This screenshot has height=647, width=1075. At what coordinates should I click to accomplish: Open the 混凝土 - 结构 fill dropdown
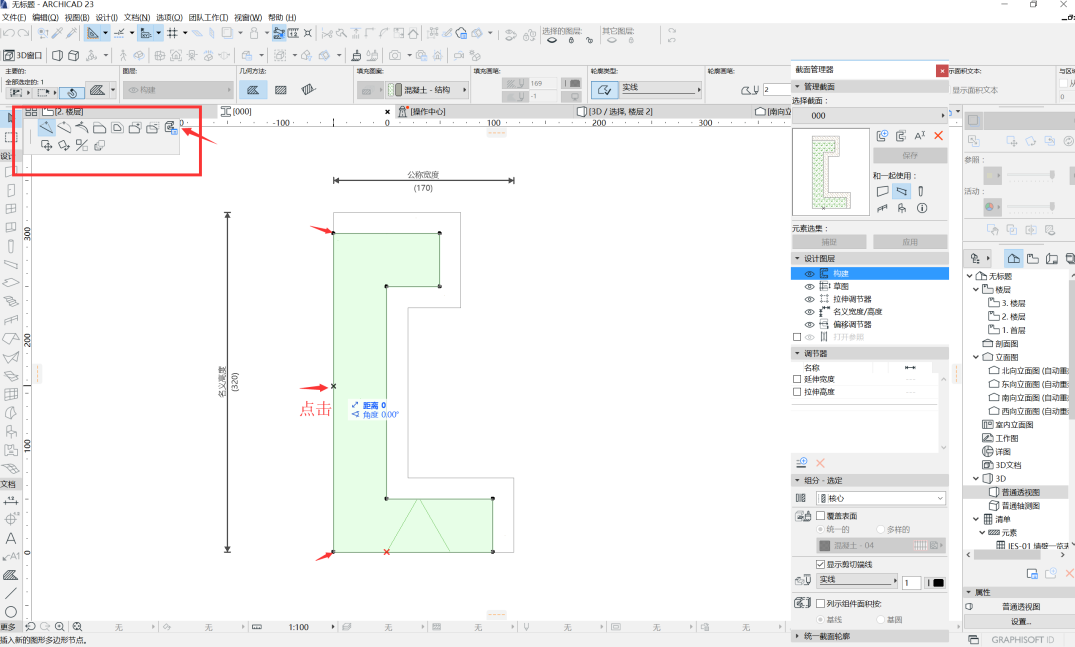pyautogui.click(x=426, y=90)
